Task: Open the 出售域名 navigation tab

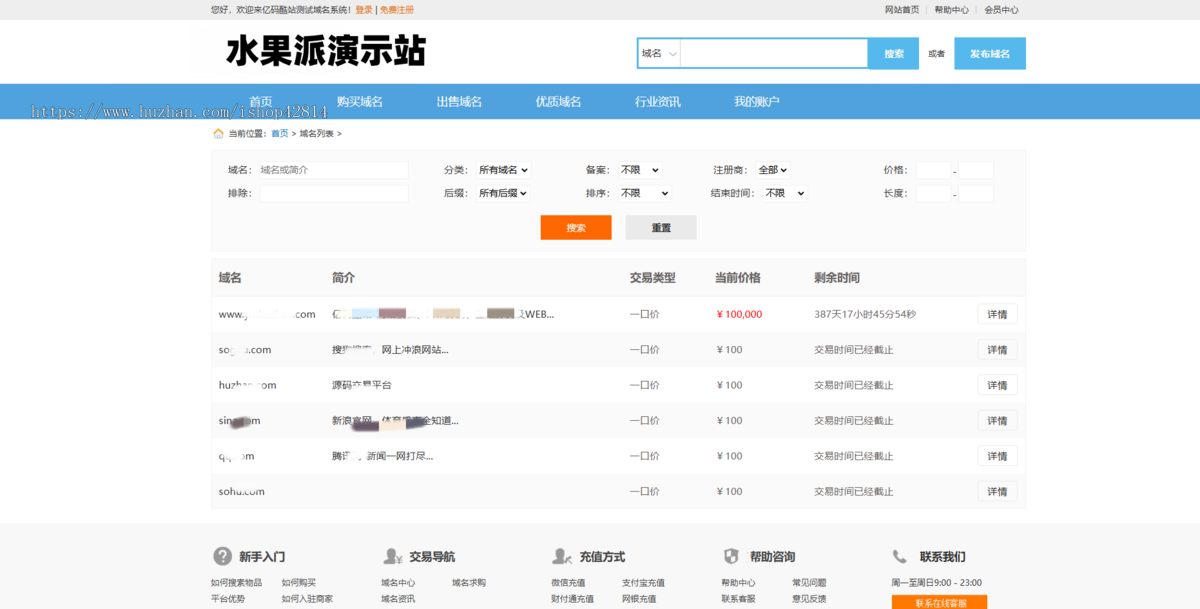Action: pos(459,101)
